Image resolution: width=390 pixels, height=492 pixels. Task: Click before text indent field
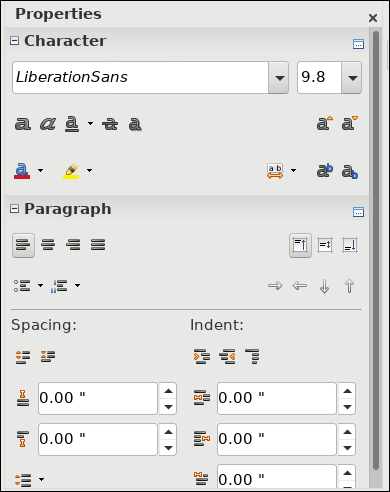click(277, 398)
